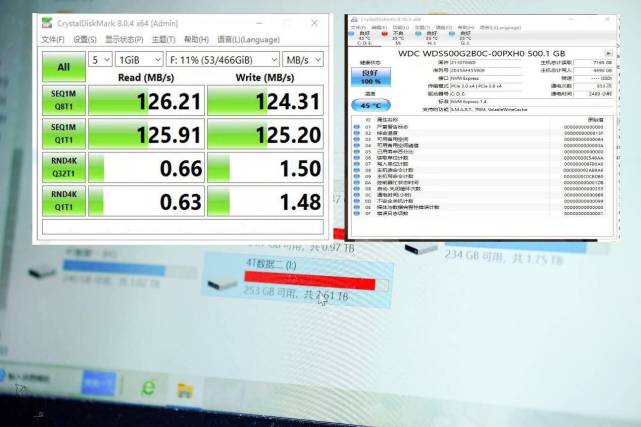The width and height of the screenshot is (641, 427).
Task: Run the SEQ1M Q8T1 test
Action: point(64,100)
